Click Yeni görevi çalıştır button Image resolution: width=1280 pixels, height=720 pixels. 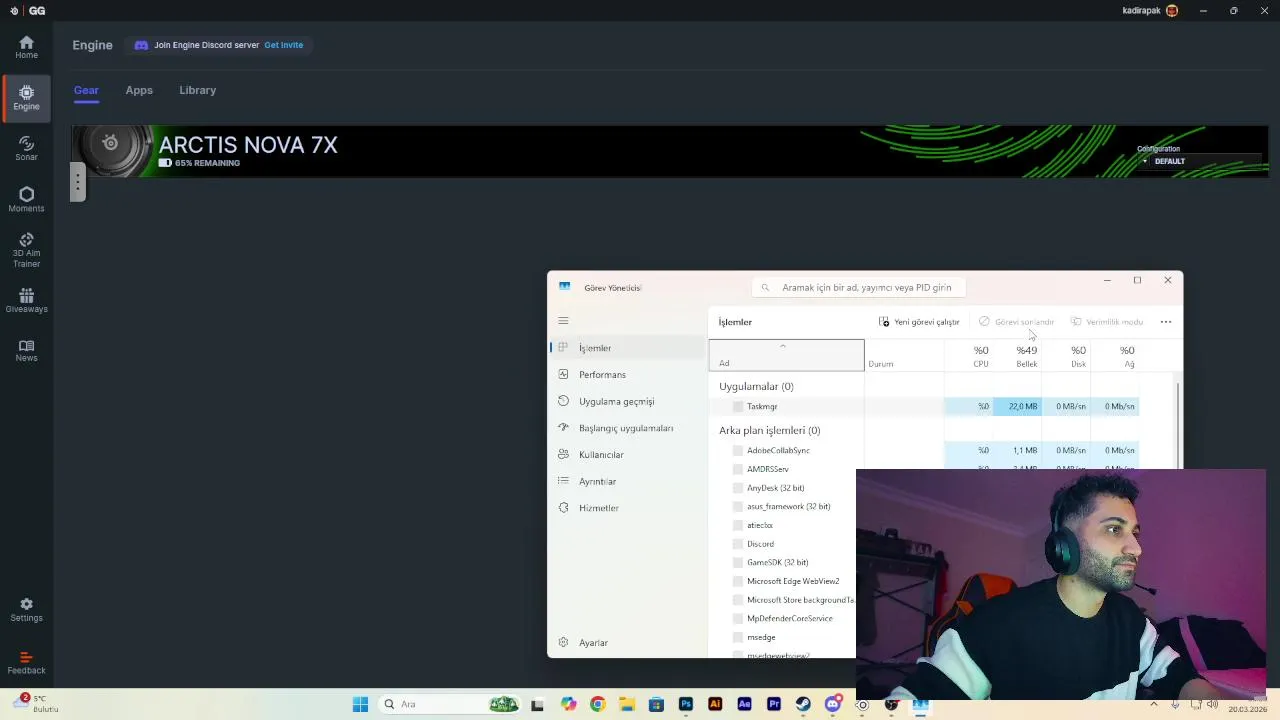pos(919,322)
